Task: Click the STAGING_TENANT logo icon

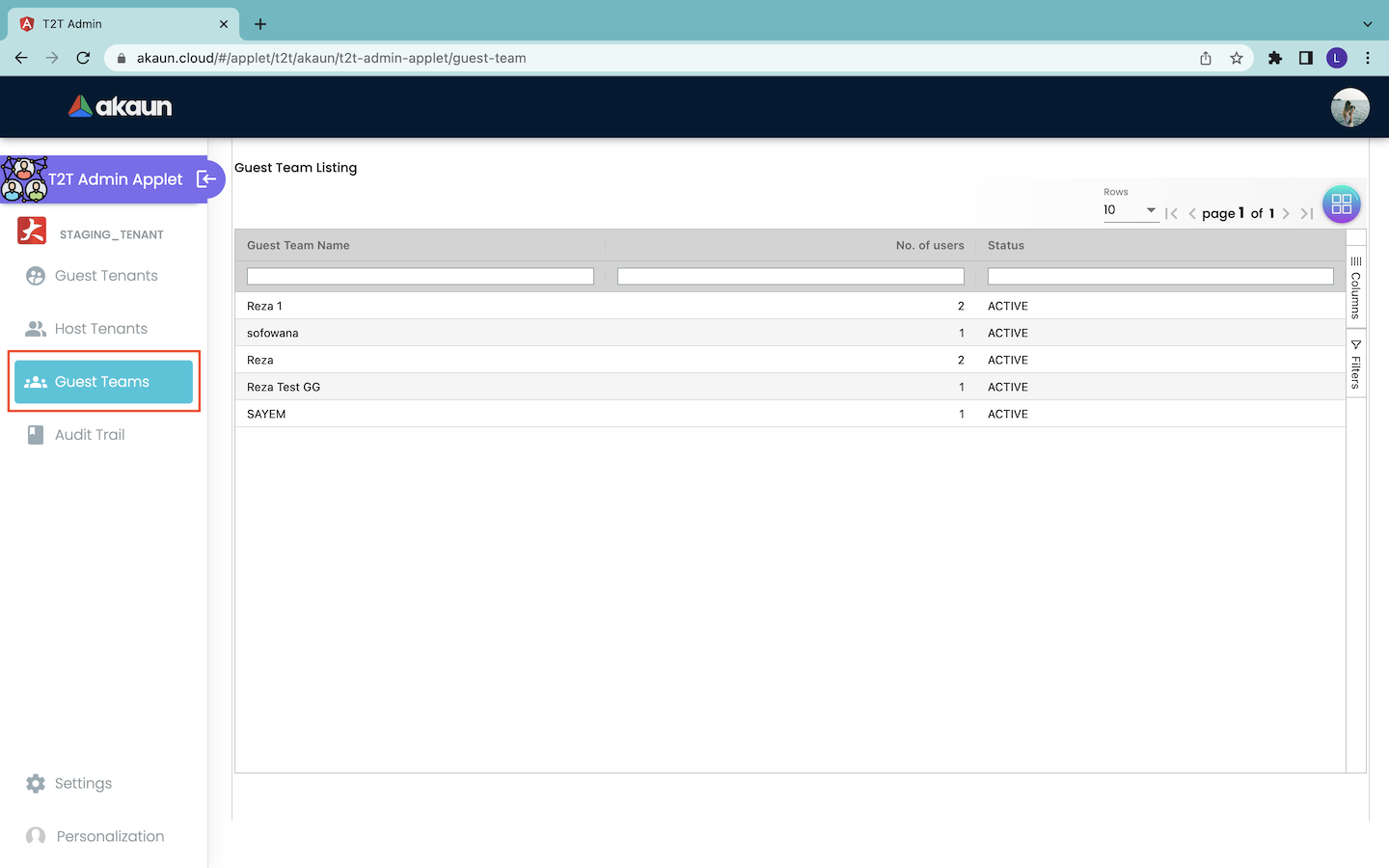Action: pos(32,231)
